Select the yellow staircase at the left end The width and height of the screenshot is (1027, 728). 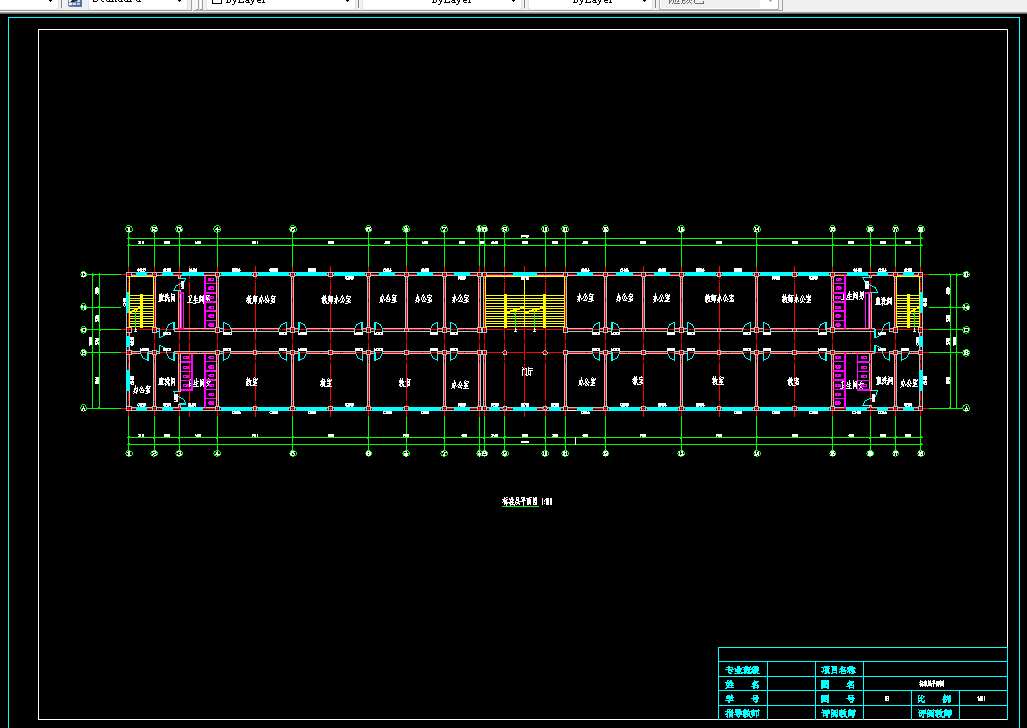(x=141, y=302)
